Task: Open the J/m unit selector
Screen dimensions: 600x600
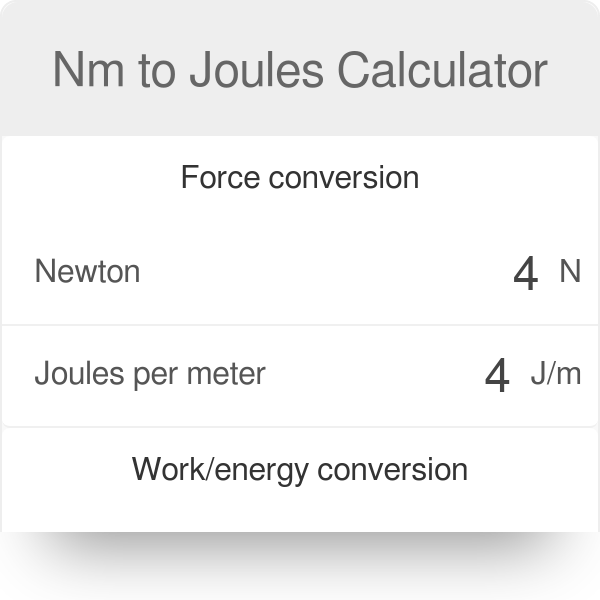Action: (x=555, y=374)
